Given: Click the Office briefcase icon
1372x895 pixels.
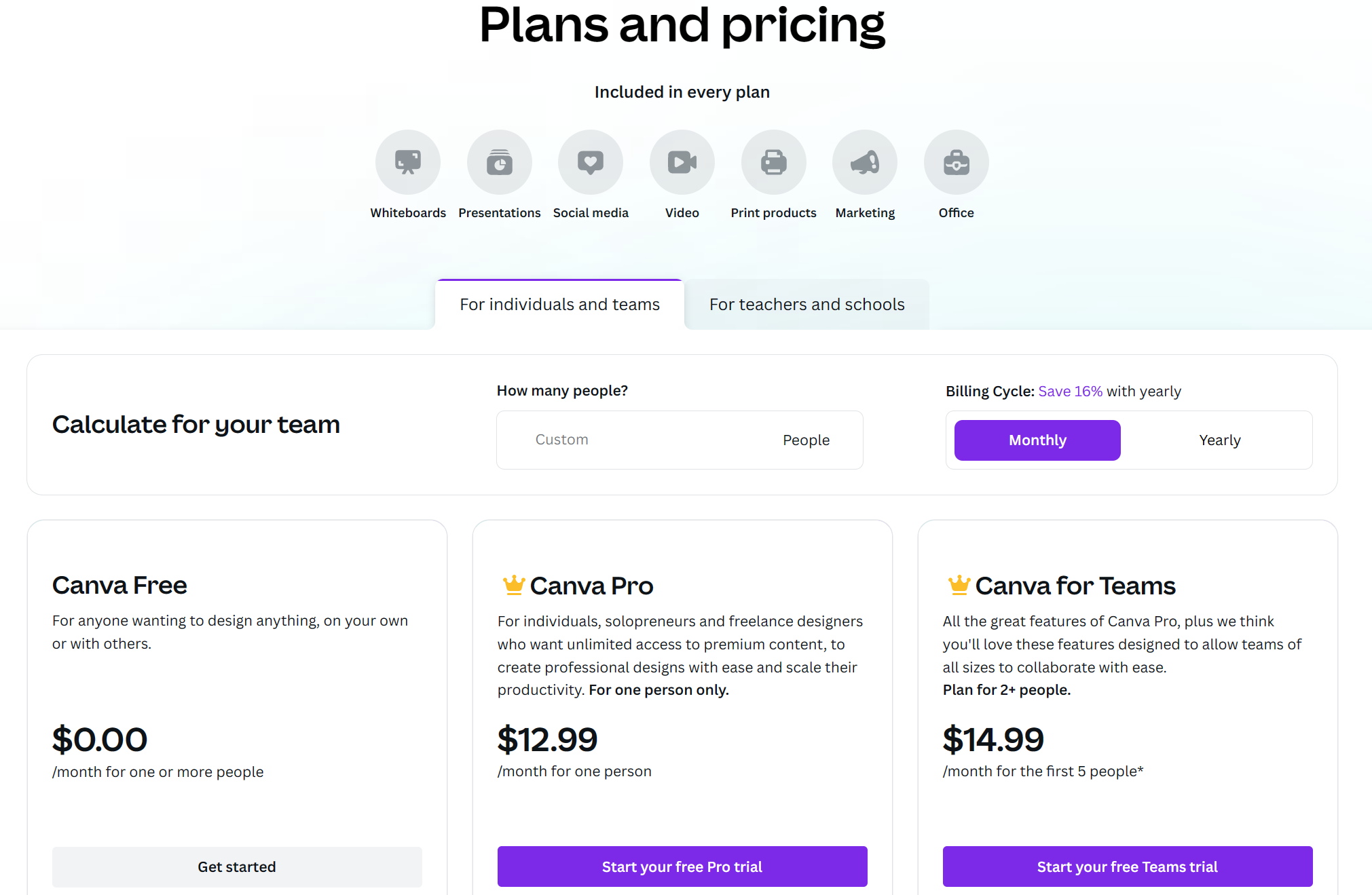Looking at the screenshot, I should (956, 162).
